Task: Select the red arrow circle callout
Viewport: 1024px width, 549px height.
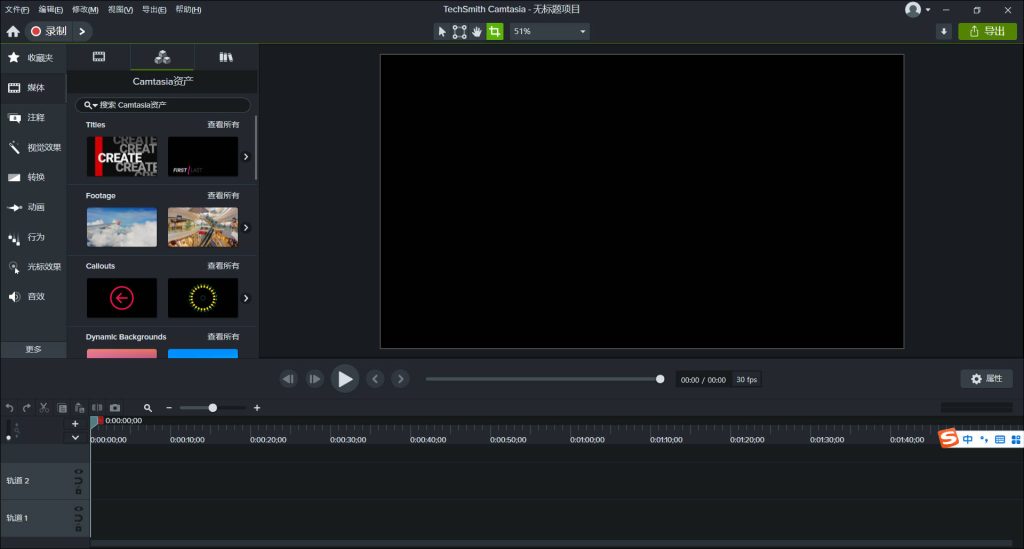Action: [x=122, y=298]
